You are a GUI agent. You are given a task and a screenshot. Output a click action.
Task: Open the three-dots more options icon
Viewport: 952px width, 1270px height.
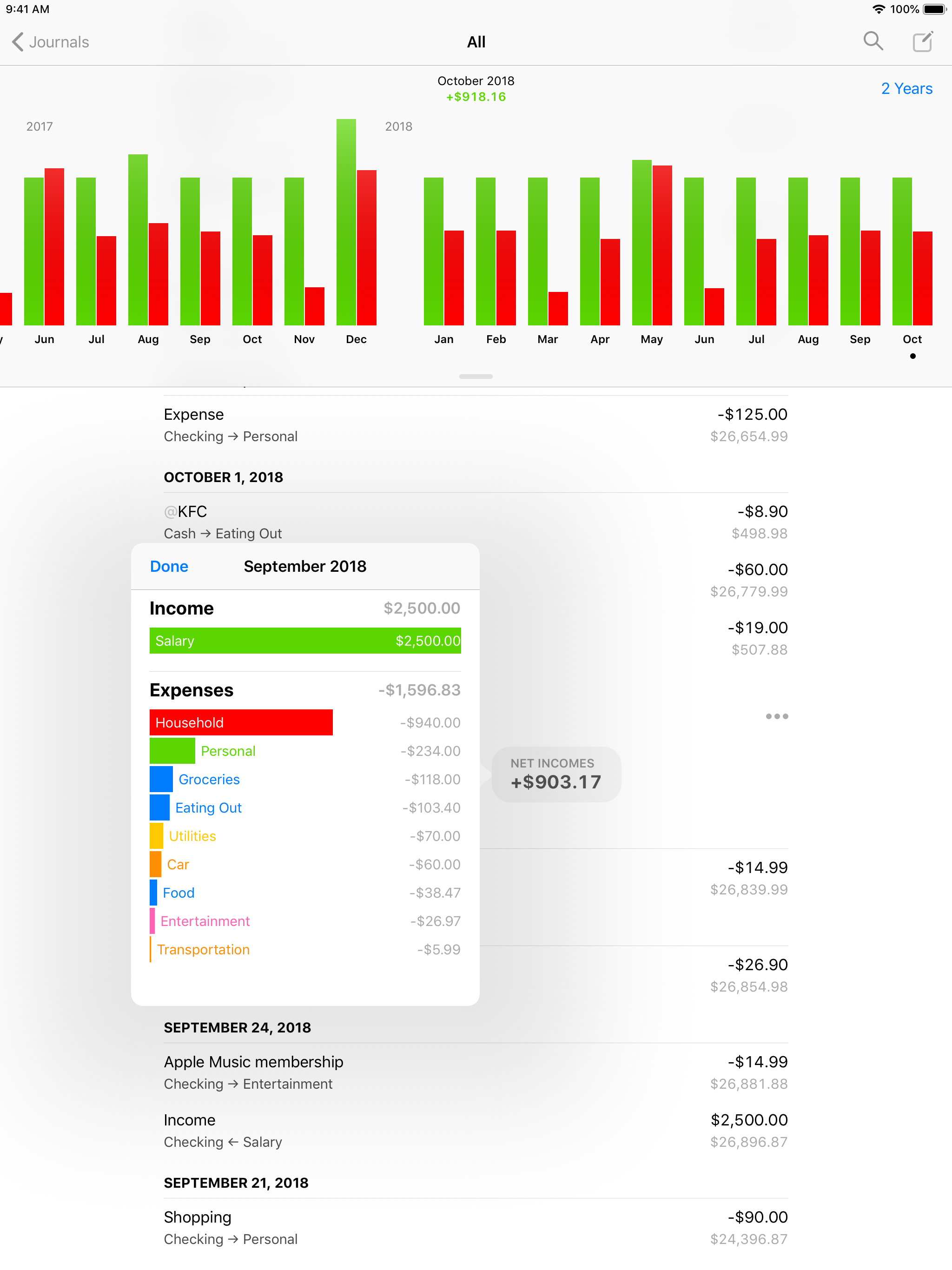pos(776,716)
